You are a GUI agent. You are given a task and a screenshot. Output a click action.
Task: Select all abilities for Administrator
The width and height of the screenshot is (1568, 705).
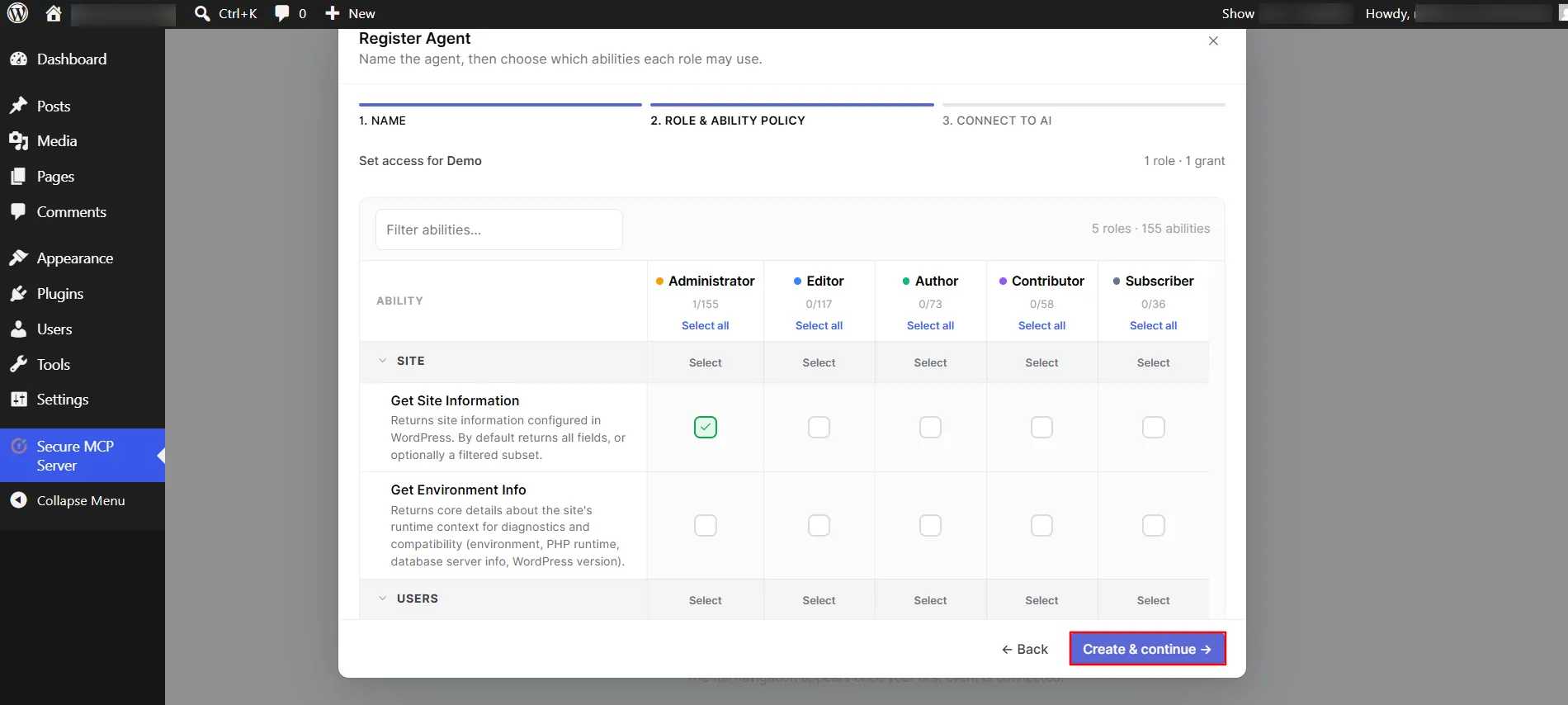pos(705,325)
